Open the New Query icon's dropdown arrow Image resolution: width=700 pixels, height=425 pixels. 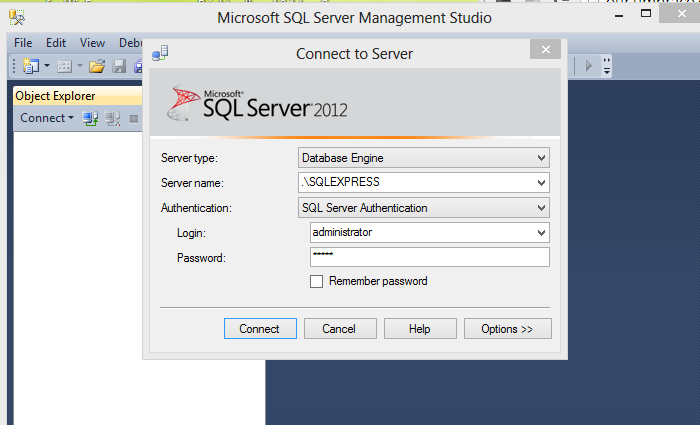[x=47, y=66]
